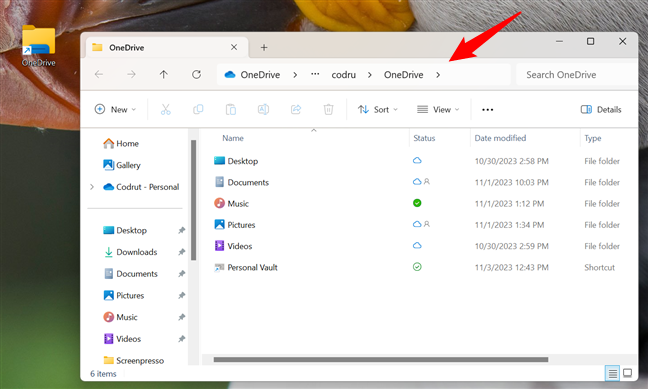Screen dimensions: 648x389
Task: Click inside the Search OneDrive field
Action: tap(577, 75)
